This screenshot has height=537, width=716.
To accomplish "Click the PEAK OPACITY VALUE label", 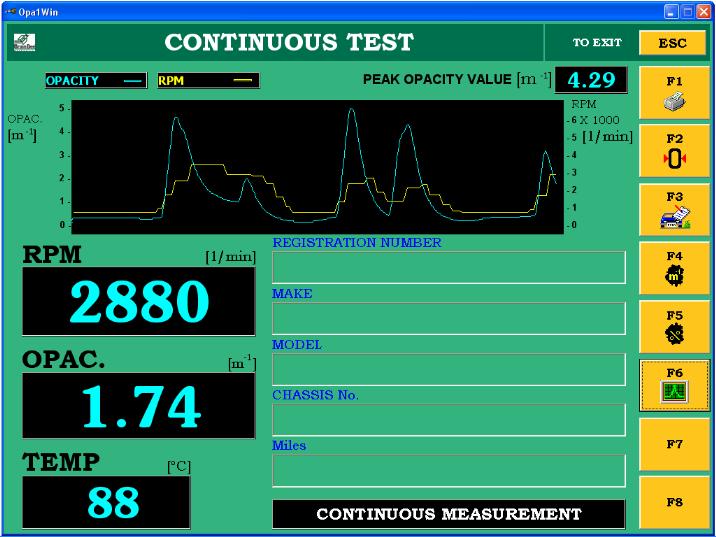I will click(x=437, y=79).
